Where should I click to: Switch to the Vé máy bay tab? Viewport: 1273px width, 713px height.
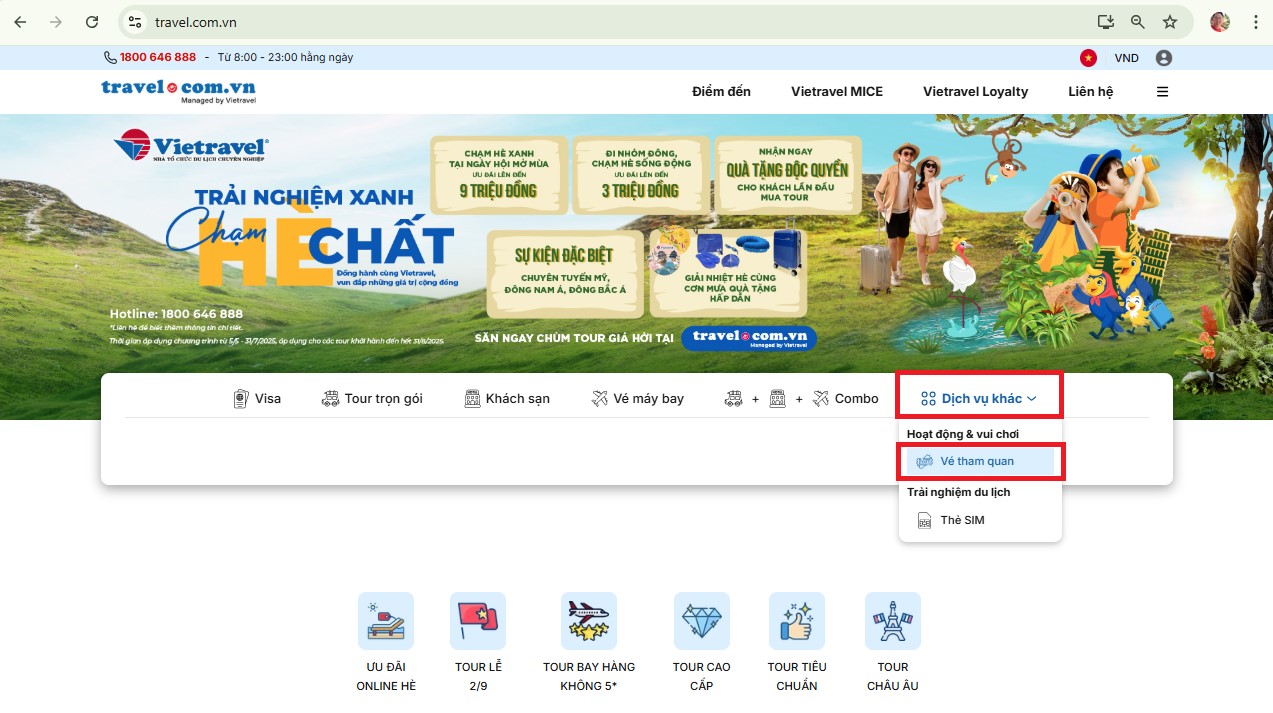(x=637, y=399)
